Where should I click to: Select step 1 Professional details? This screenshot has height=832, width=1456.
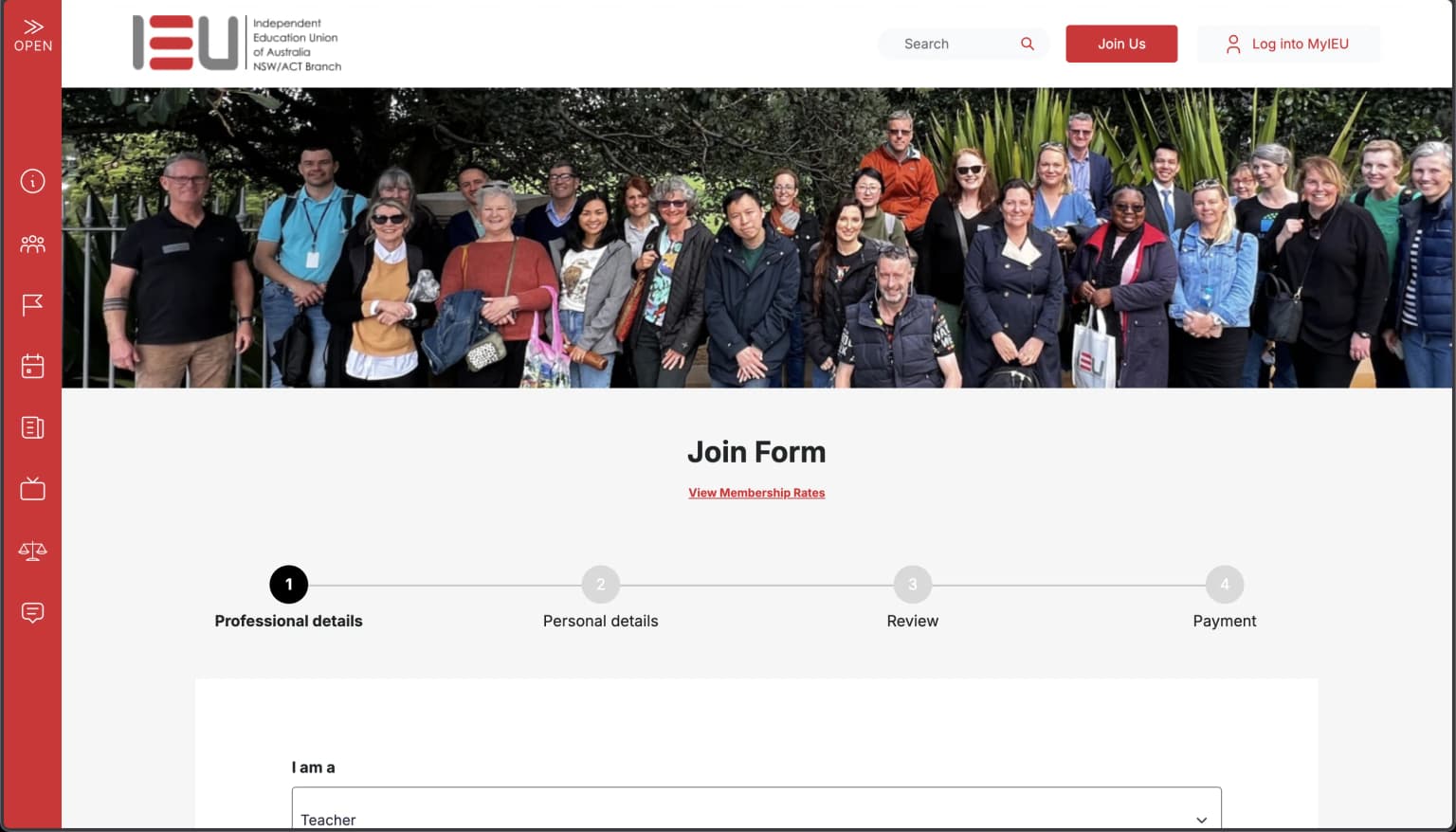click(288, 585)
